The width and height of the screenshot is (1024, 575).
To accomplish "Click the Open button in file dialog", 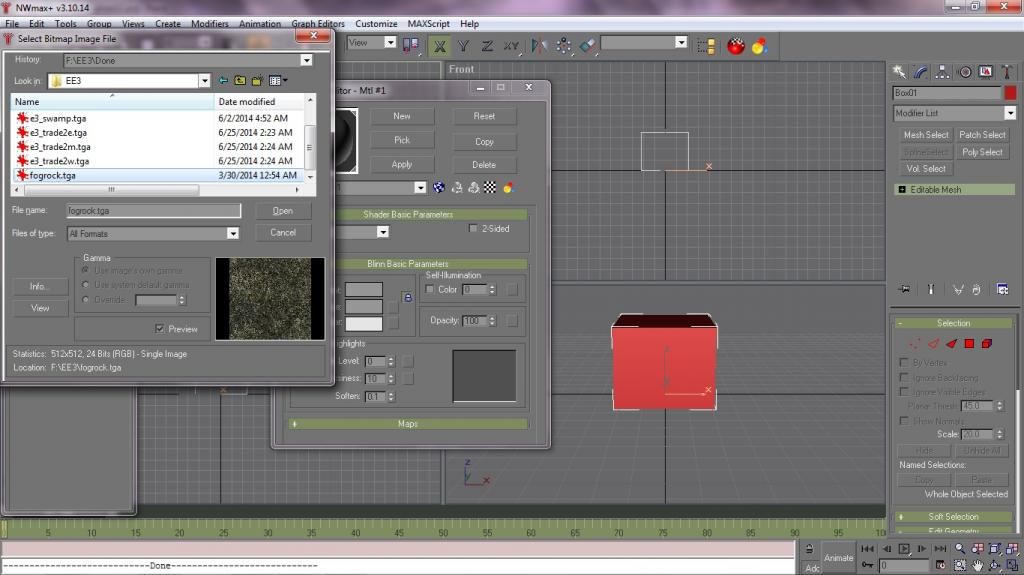I will tap(283, 211).
